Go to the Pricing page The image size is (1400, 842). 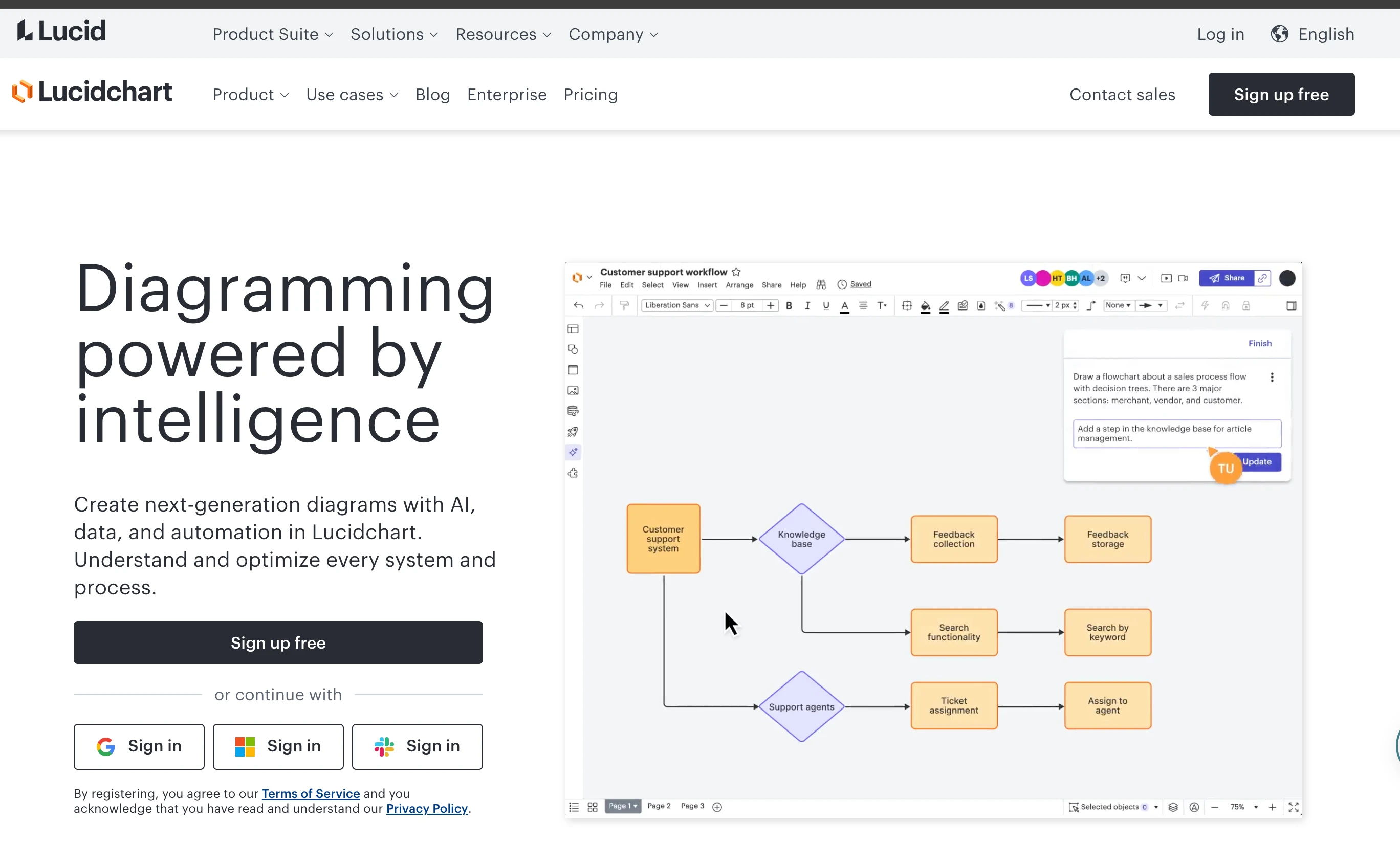tap(590, 95)
